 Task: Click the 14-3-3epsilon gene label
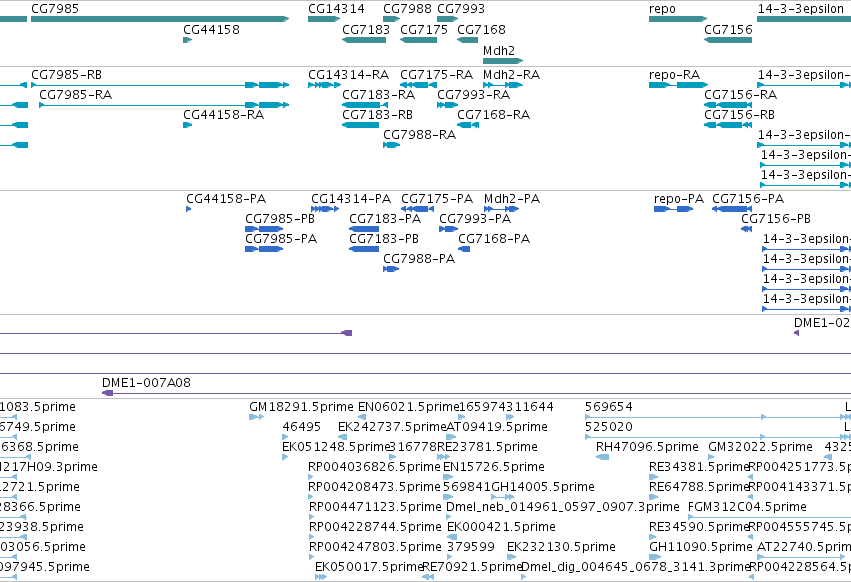[801, 9]
